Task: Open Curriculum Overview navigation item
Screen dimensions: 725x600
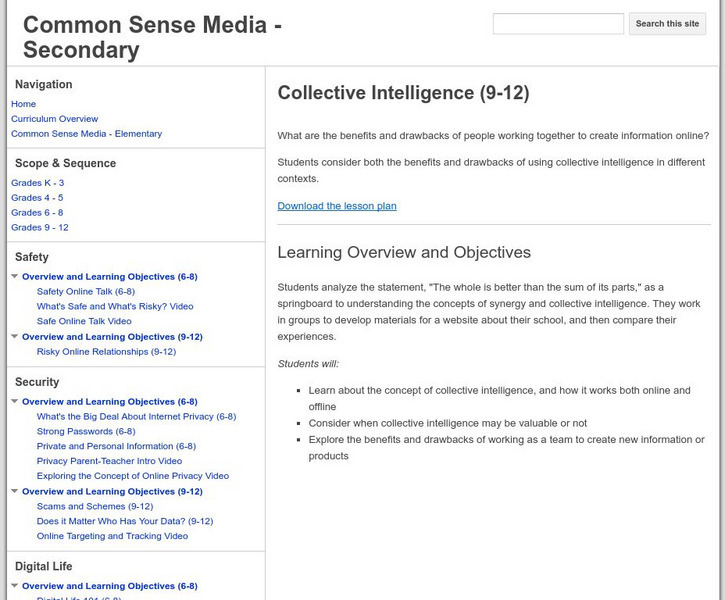Action: click(x=55, y=119)
